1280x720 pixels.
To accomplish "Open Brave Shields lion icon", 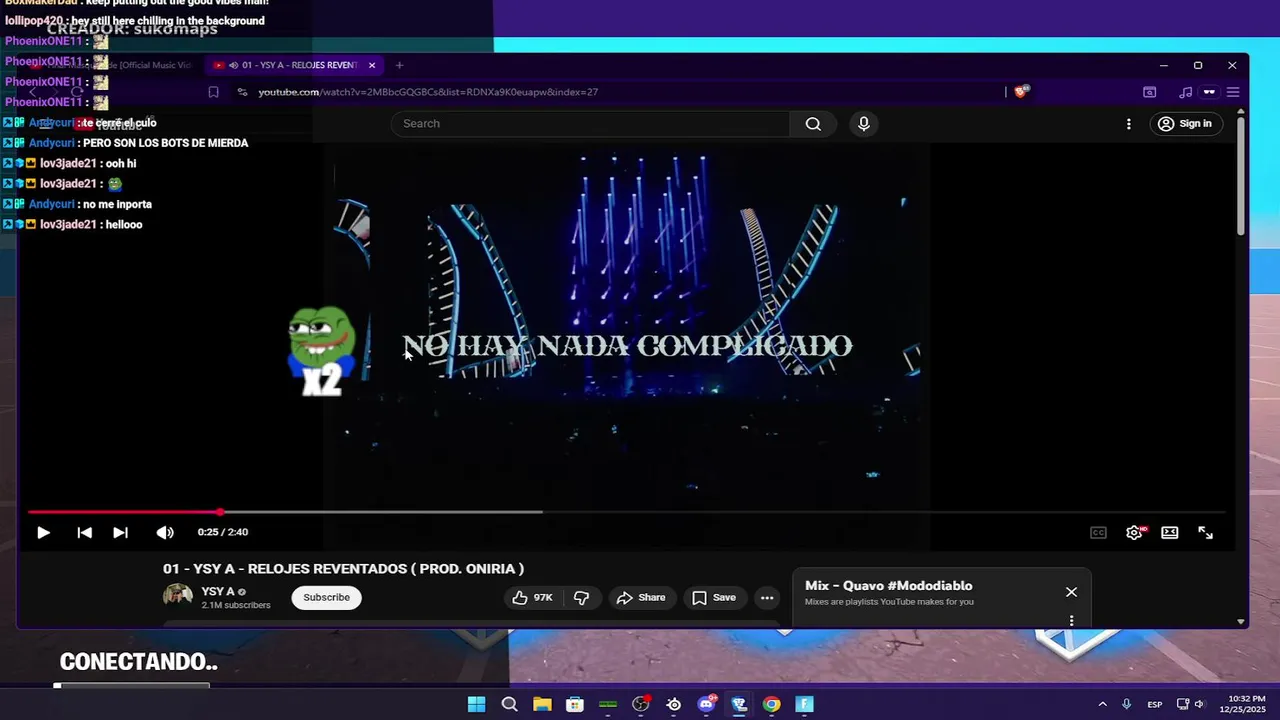I will coord(1021,91).
